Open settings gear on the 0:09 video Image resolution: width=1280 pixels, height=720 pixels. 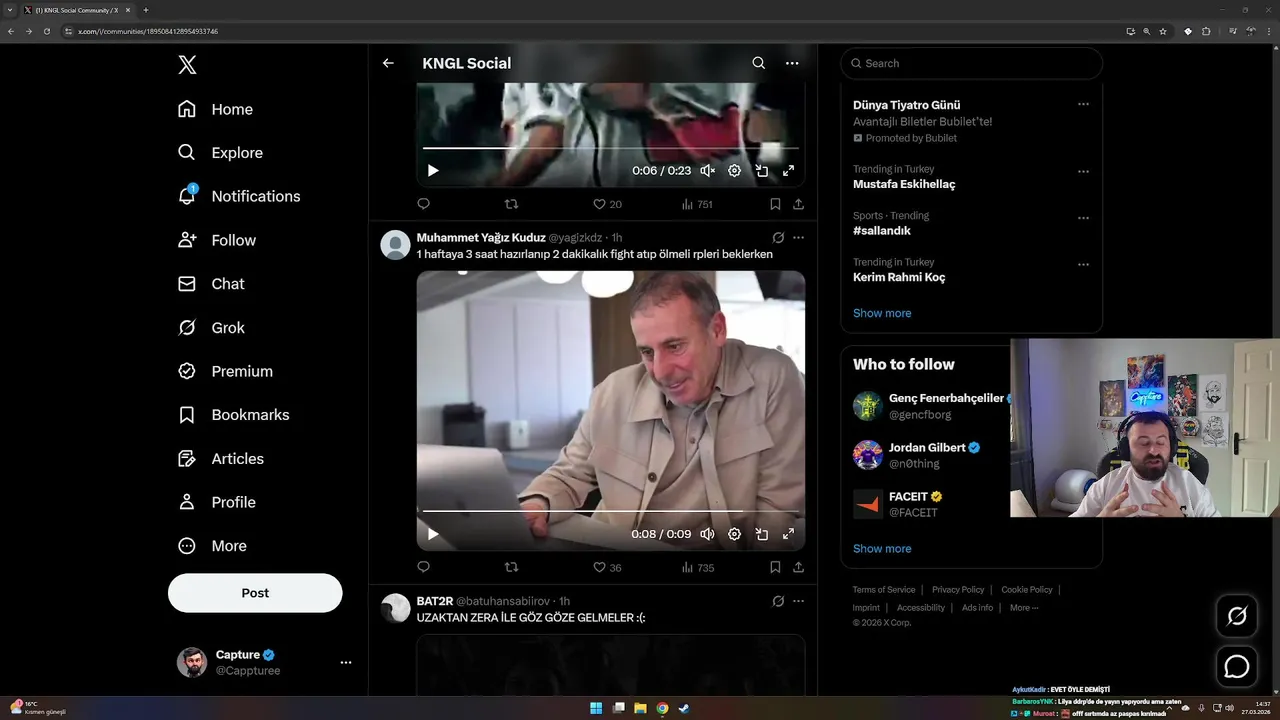click(x=734, y=534)
